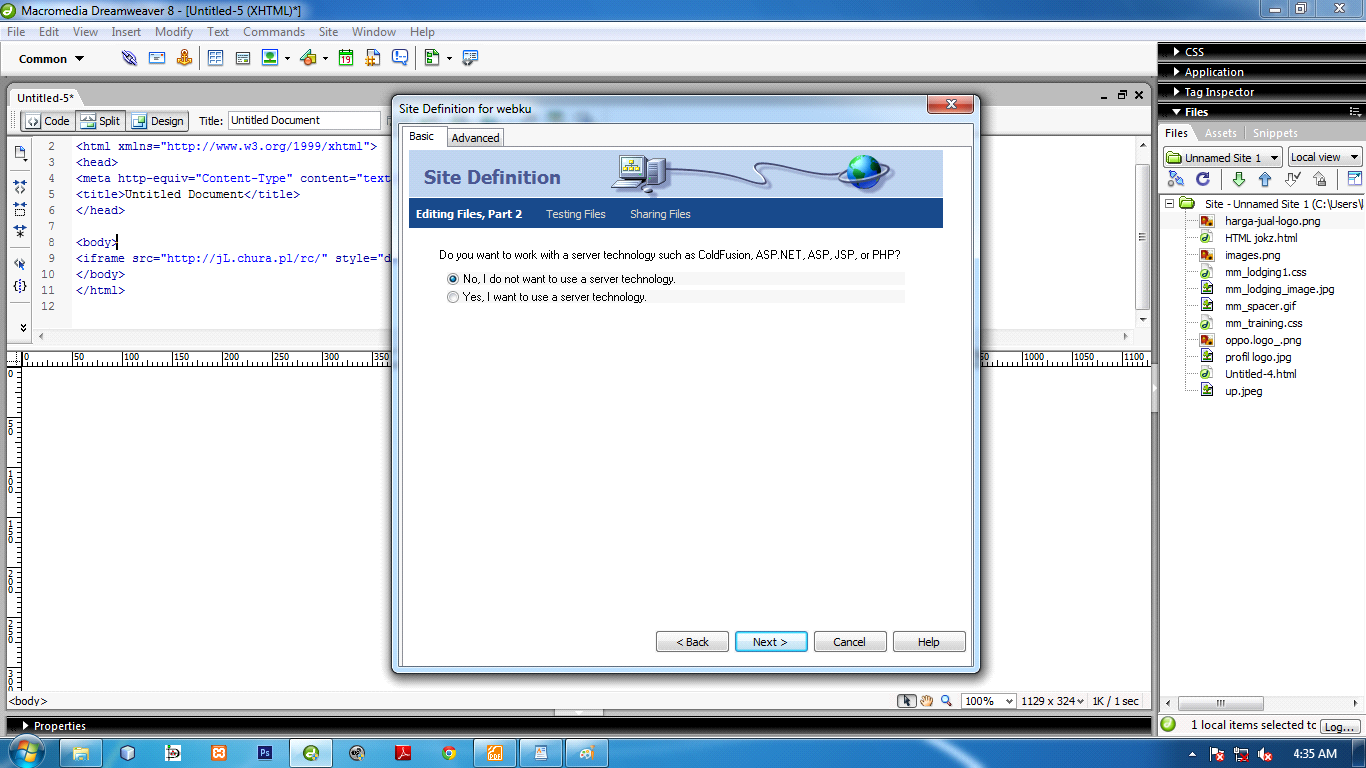
Task: Select 'Yes, I want to use' server option
Action: [454, 297]
